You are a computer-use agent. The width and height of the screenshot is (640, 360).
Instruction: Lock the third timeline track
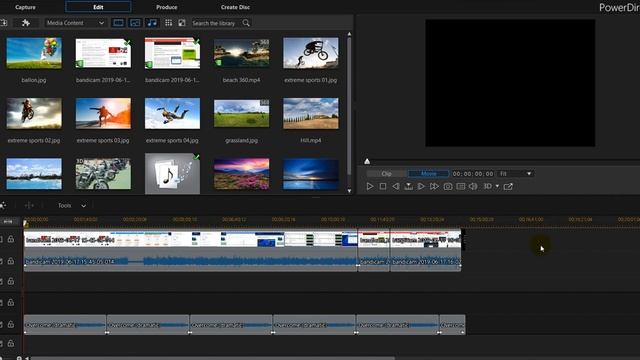point(11,282)
